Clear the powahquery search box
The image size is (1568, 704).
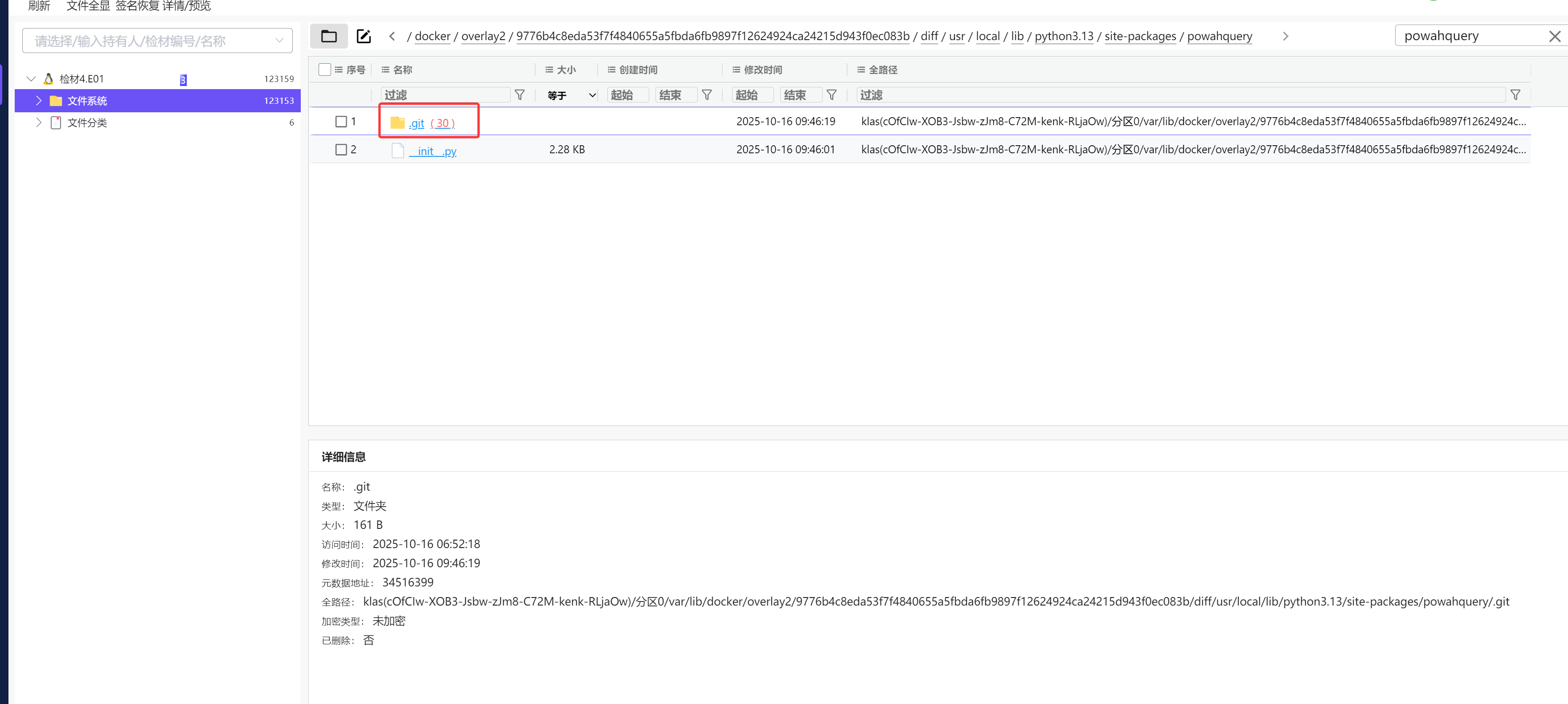[x=1554, y=37]
